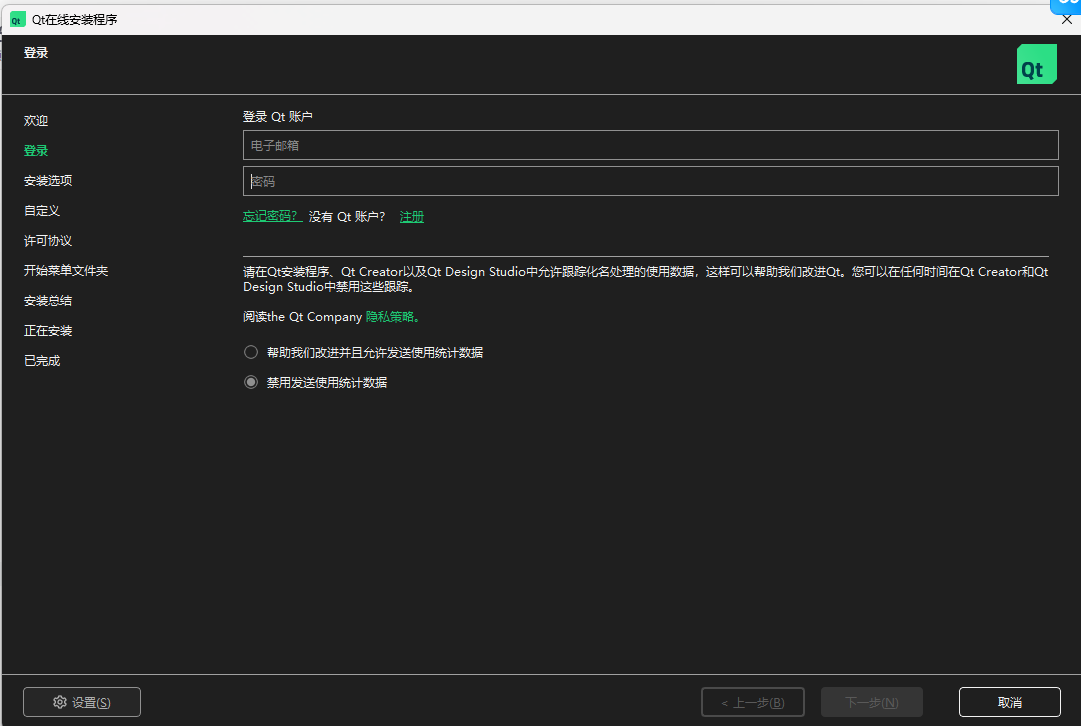
Task: Select 许可协议 step in sidebar
Action: 48,241
